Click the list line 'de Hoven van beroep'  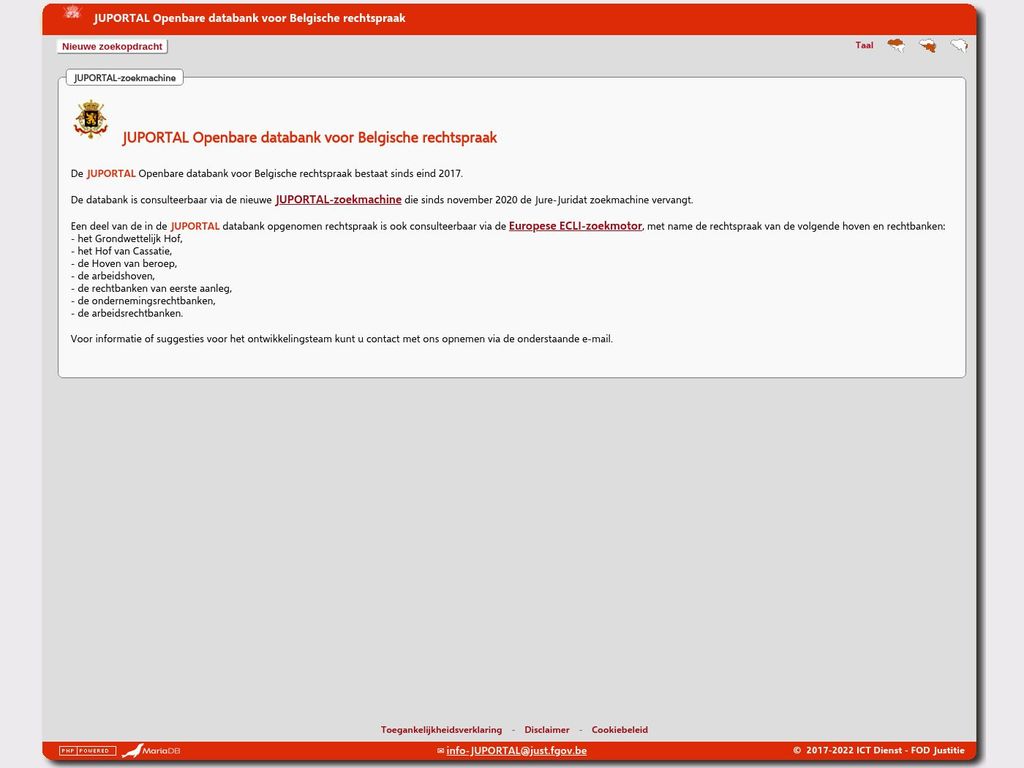[x=124, y=264]
